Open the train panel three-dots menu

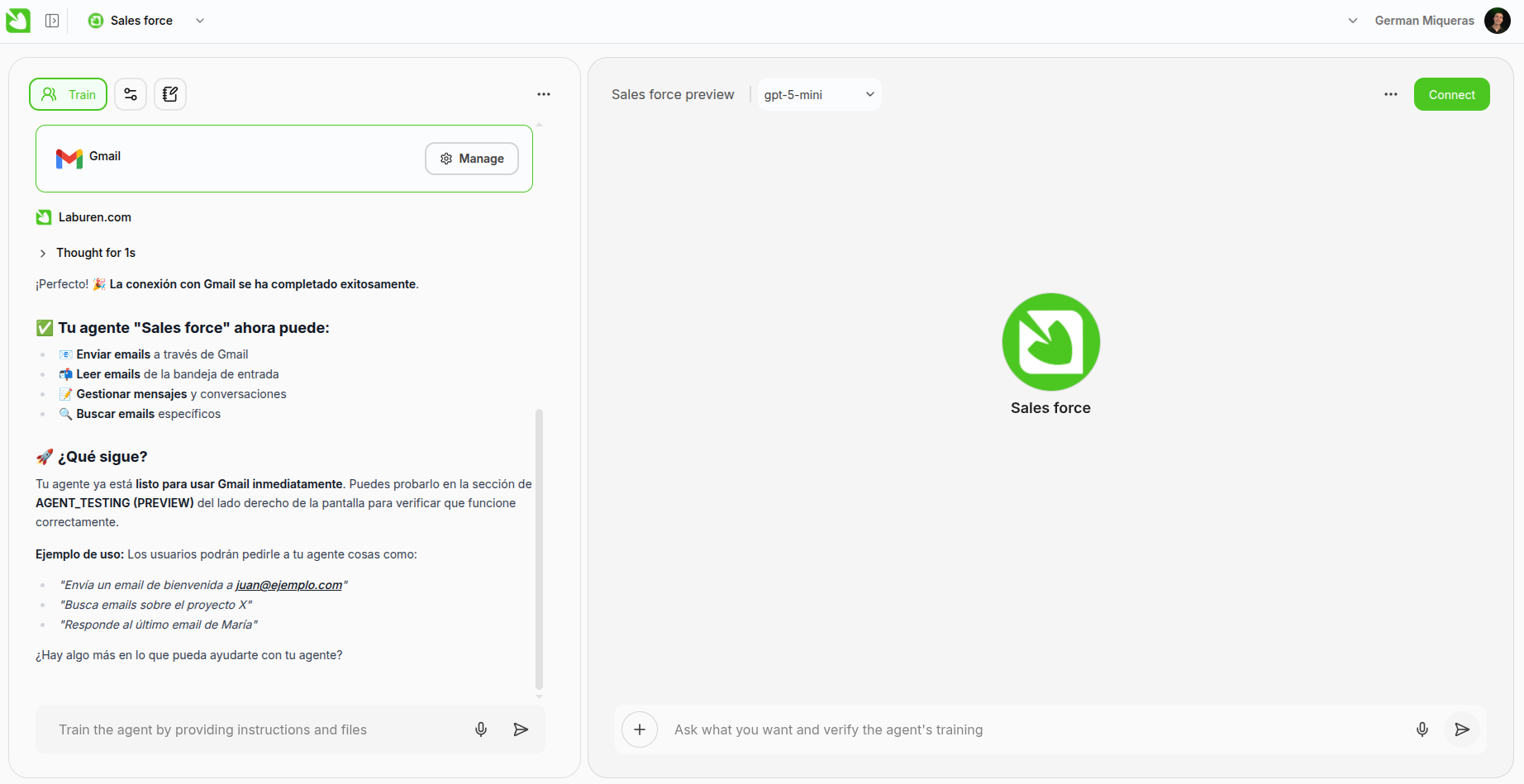[544, 94]
